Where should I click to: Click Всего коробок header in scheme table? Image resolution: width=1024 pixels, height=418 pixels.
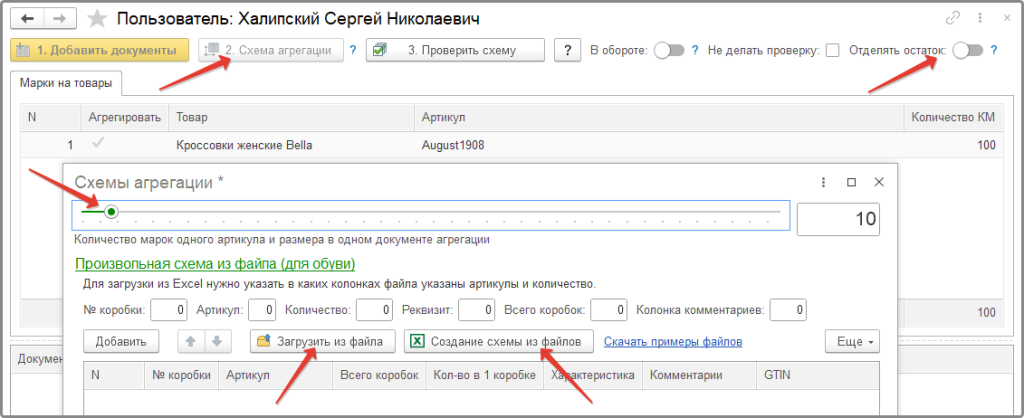click(x=379, y=376)
